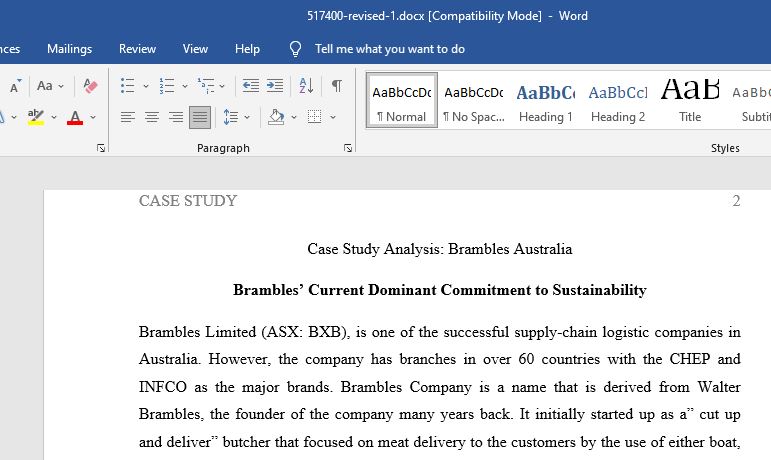Image resolution: width=771 pixels, height=460 pixels.
Task: Open Line Spacing dropdown arrow
Action: (247, 117)
